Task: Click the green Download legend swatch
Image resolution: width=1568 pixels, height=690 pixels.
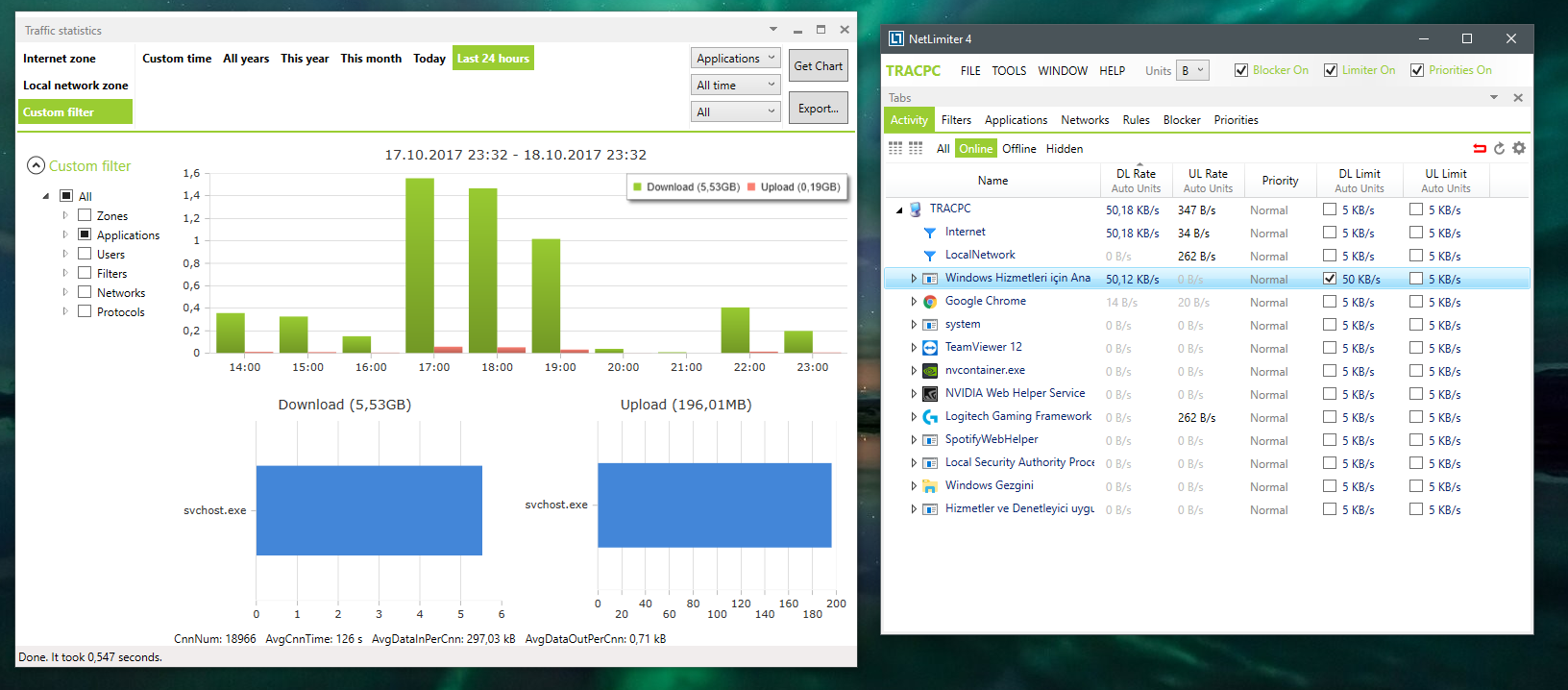Action: pos(637,187)
